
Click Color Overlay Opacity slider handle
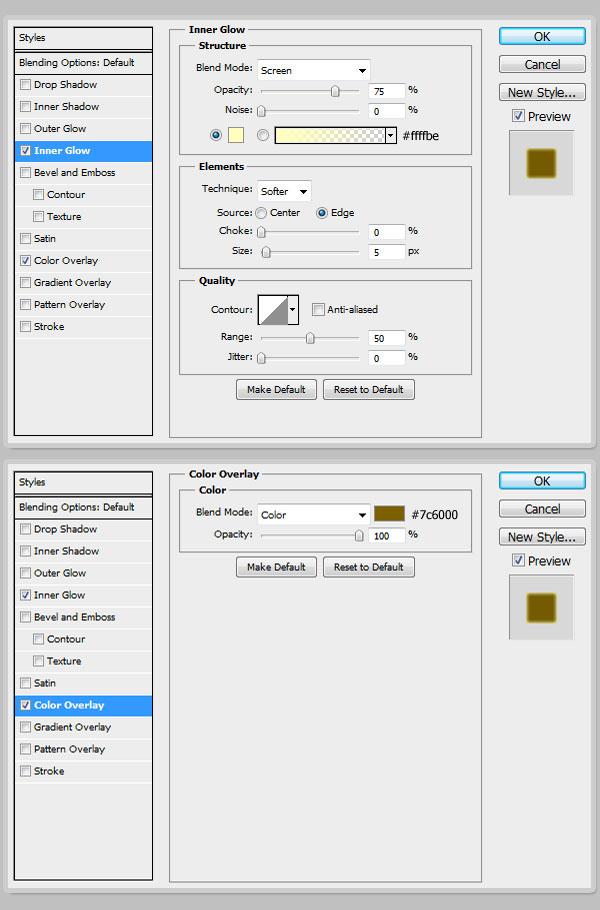click(x=359, y=536)
